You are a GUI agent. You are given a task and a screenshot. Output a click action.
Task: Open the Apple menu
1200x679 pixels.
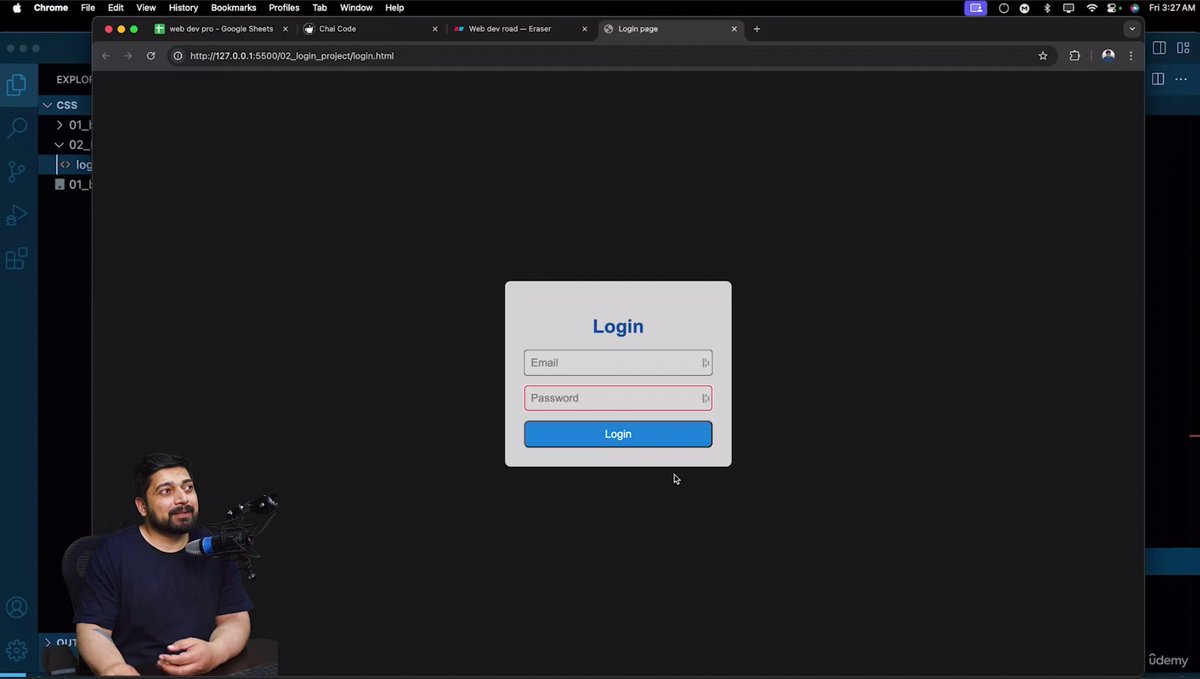point(16,8)
